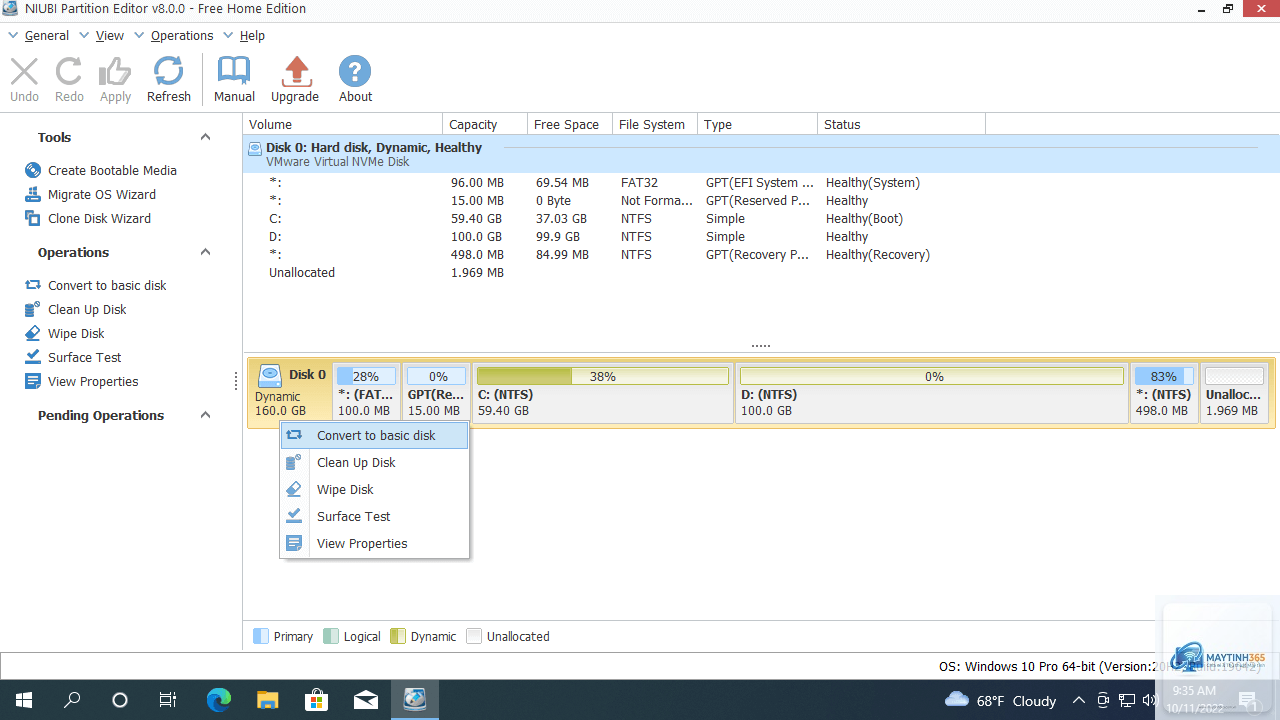The image size is (1280, 720).
Task: Click Migrate OS Wizard icon
Action: [33, 194]
